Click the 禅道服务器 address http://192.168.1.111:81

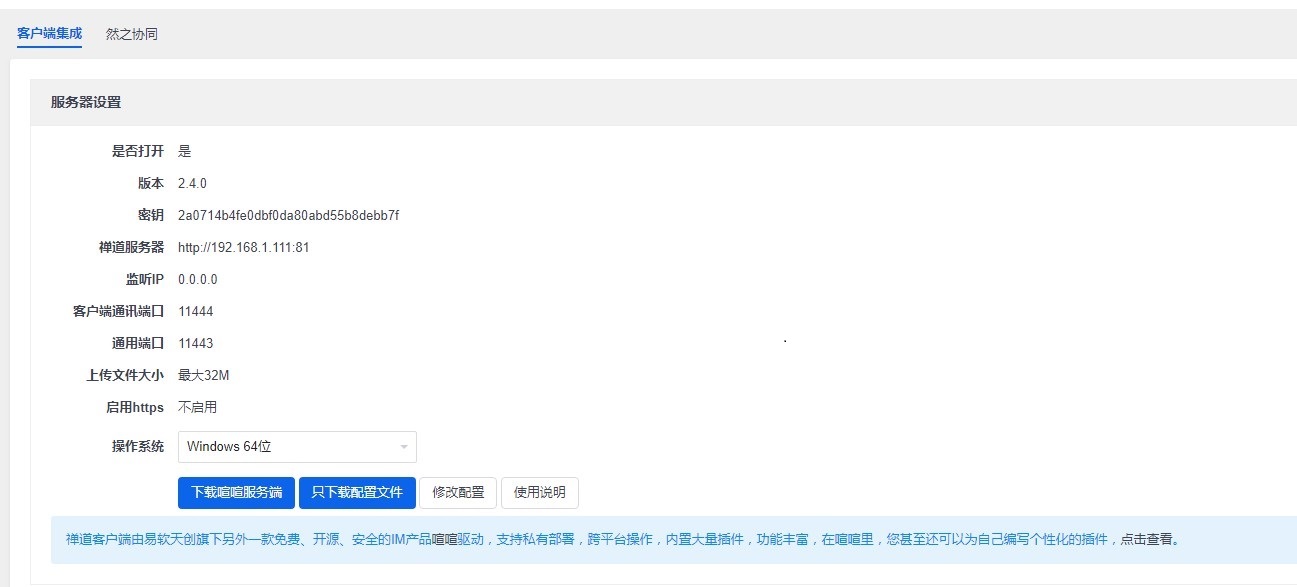tap(242, 247)
